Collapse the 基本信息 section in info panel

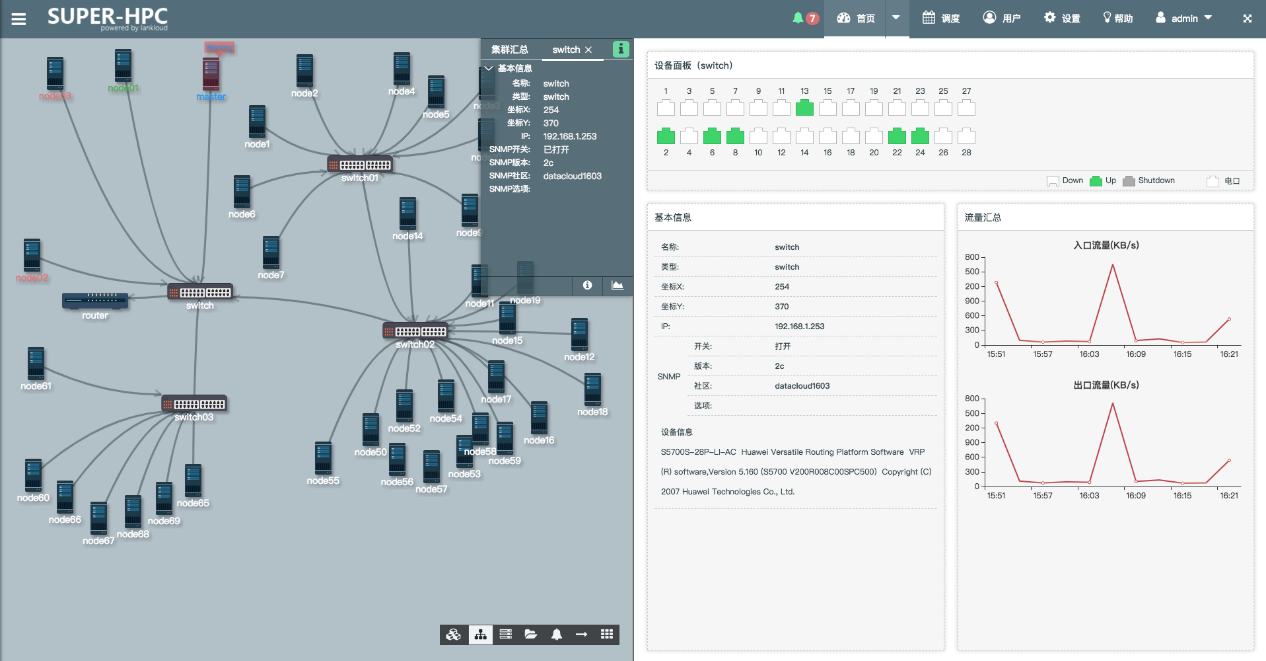pos(489,68)
